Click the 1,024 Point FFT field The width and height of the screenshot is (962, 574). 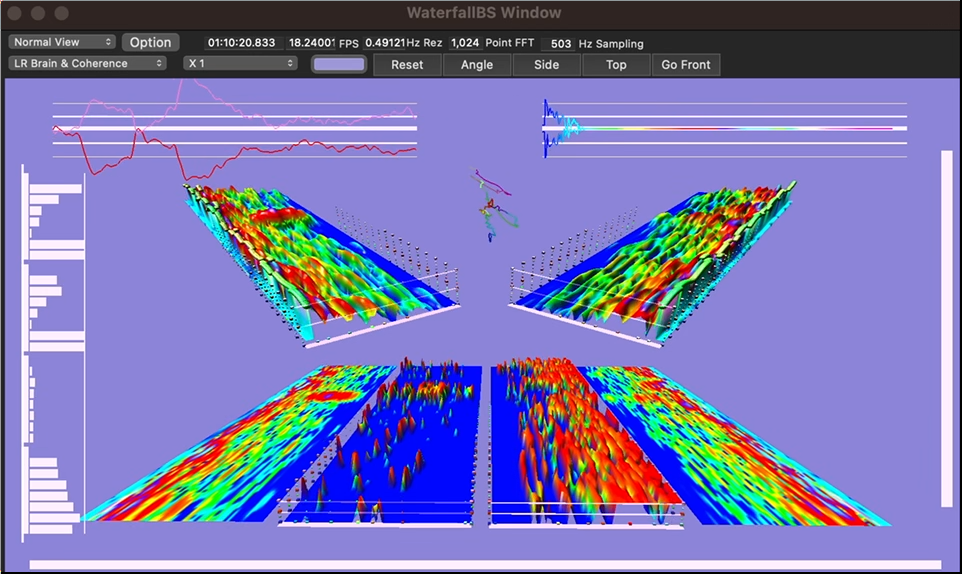(x=464, y=43)
